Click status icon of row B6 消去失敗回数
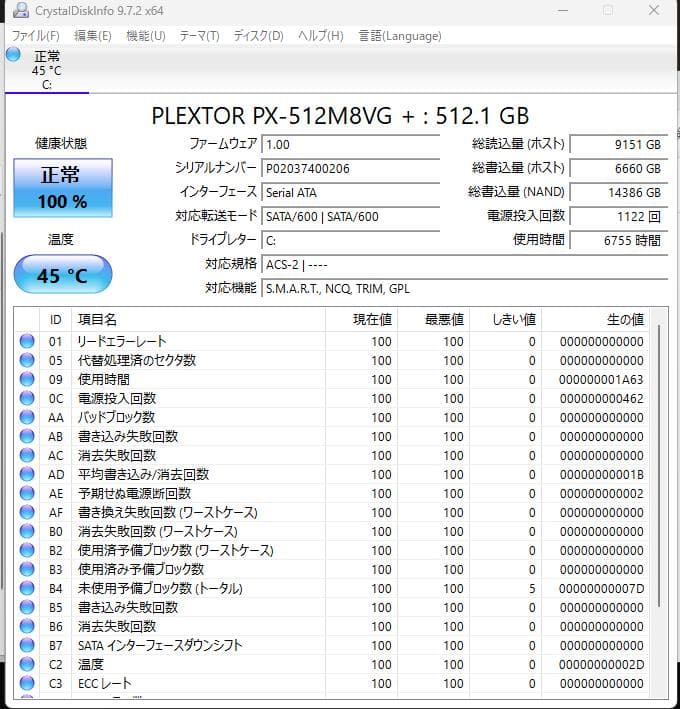Image resolution: width=680 pixels, height=709 pixels. click(x=27, y=626)
